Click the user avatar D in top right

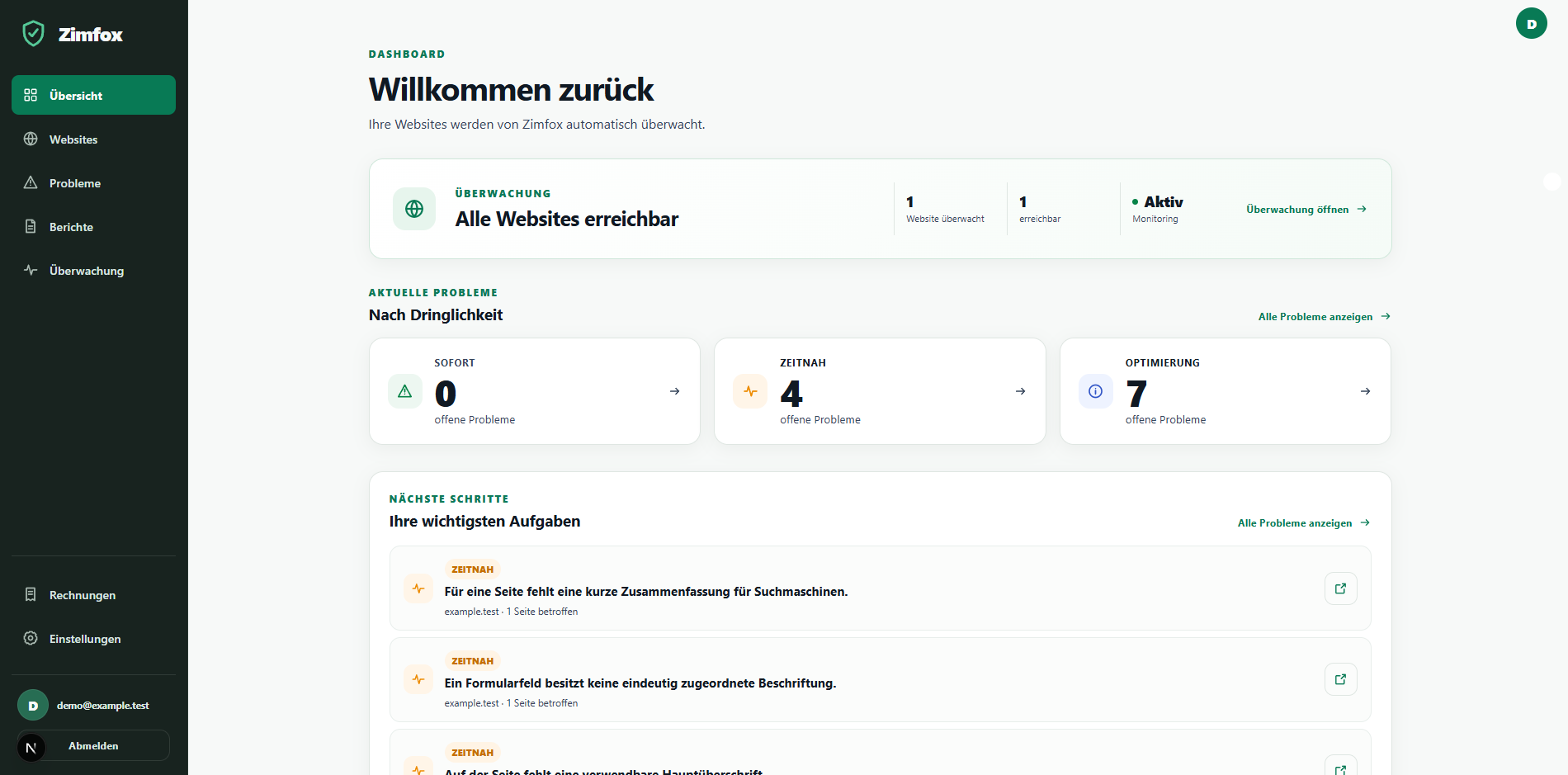coord(1531,23)
